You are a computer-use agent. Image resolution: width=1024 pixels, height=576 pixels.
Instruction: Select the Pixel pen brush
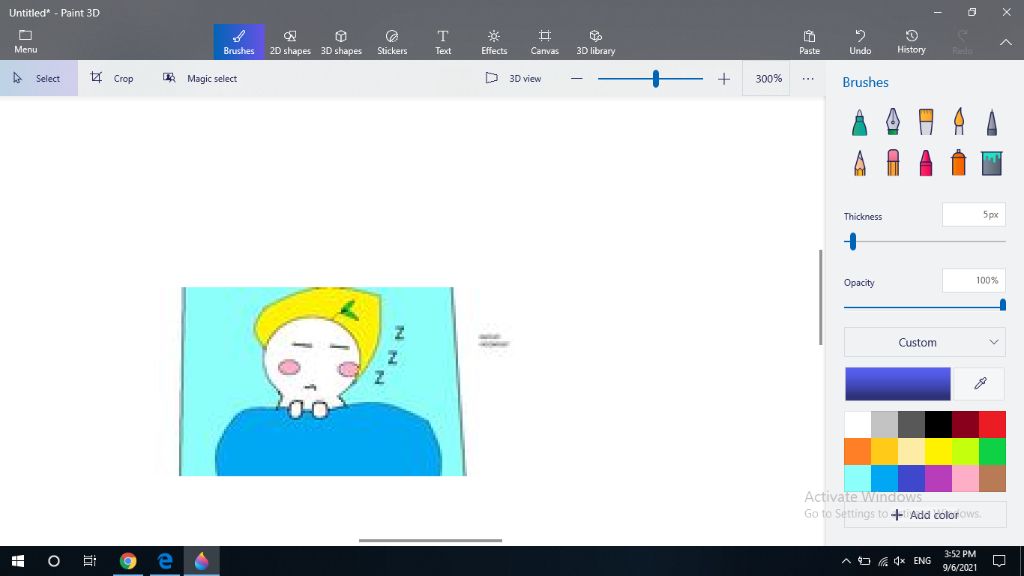coord(991,122)
